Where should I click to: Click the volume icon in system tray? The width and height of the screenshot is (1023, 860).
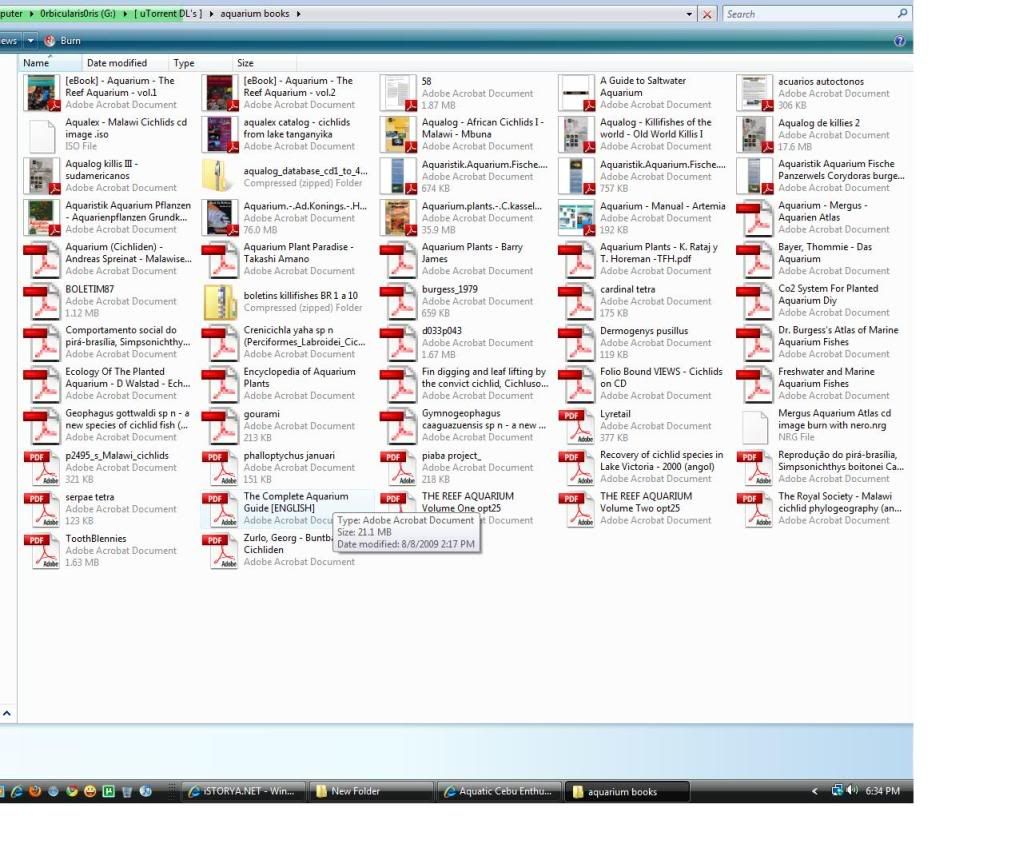pyautogui.click(x=852, y=791)
